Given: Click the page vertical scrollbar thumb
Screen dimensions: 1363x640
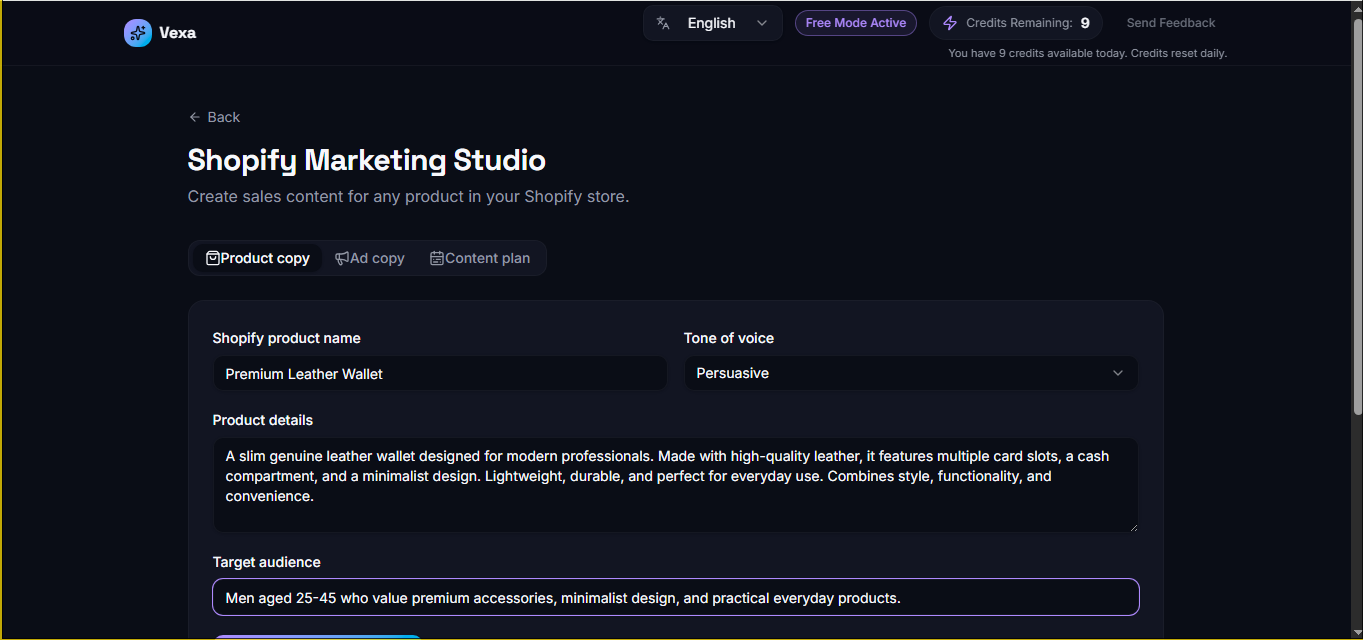Looking at the screenshot, I should (1357, 215).
